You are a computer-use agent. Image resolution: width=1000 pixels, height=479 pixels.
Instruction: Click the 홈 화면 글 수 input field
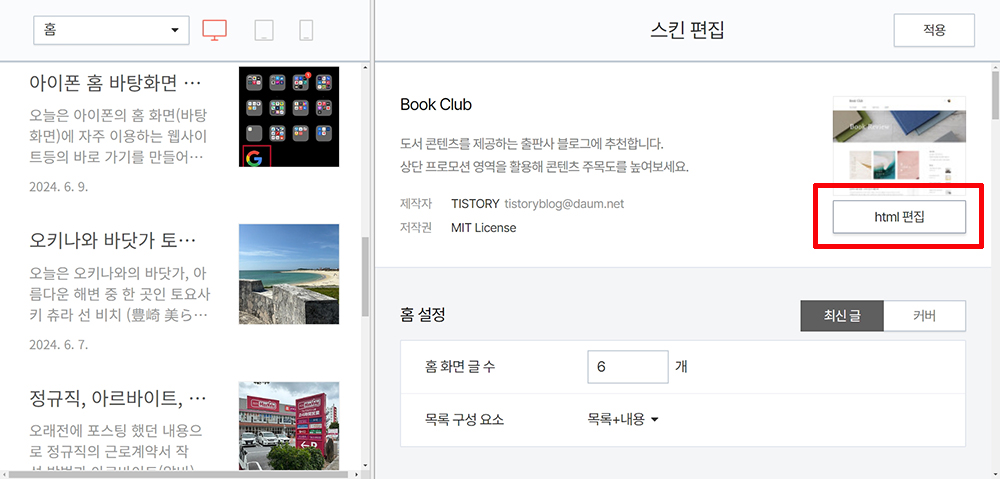[x=628, y=367]
